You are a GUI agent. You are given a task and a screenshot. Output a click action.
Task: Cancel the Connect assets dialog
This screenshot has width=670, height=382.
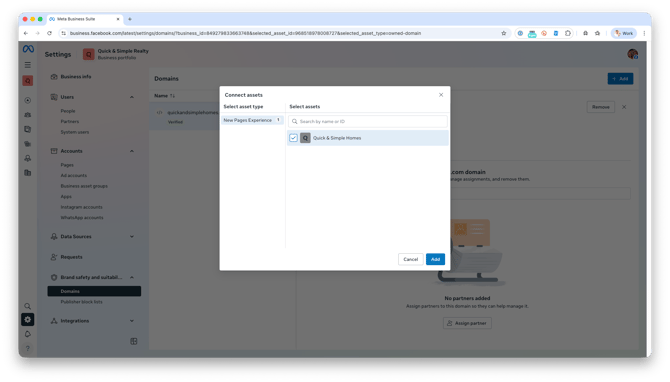click(x=410, y=259)
